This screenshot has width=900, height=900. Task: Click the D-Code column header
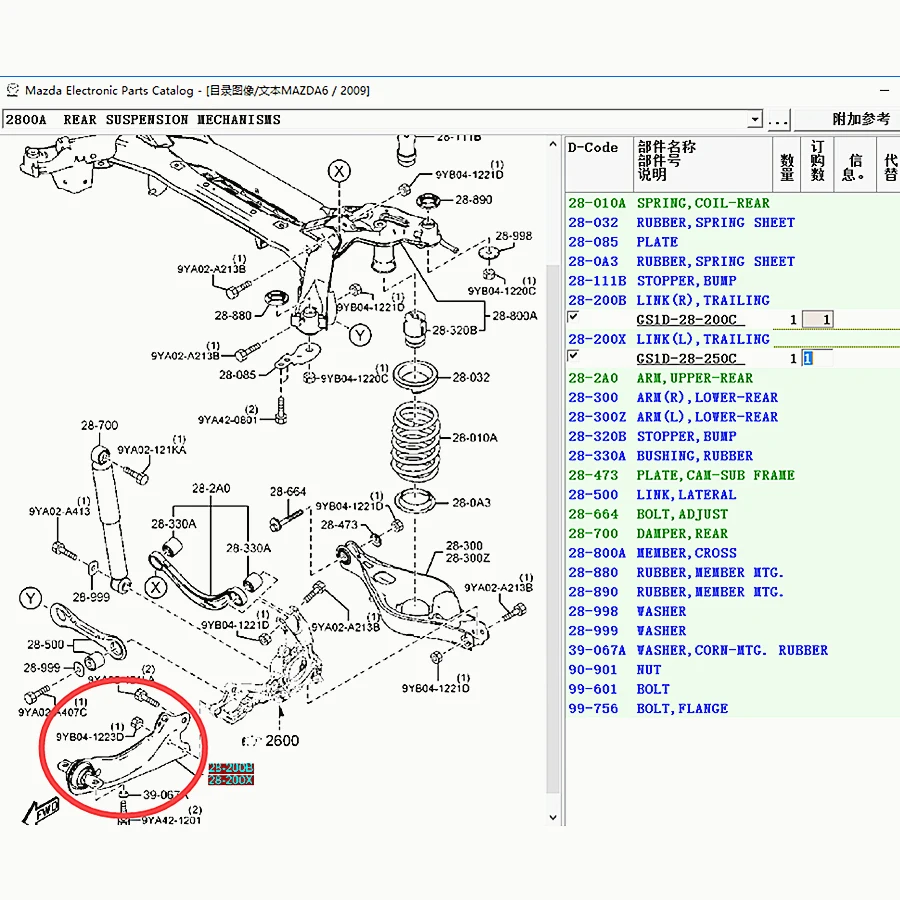tap(594, 148)
